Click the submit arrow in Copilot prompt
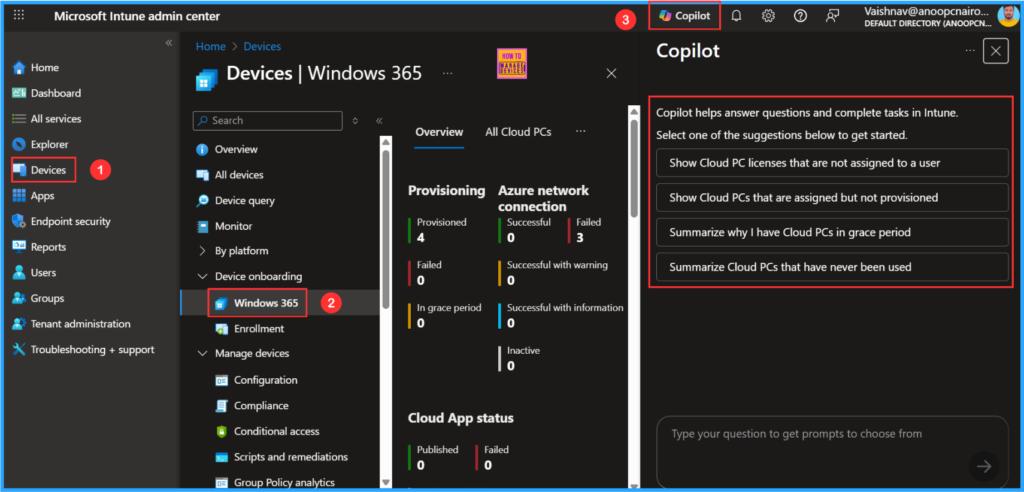Viewport: 1024px width, 492px height. [x=984, y=466]
